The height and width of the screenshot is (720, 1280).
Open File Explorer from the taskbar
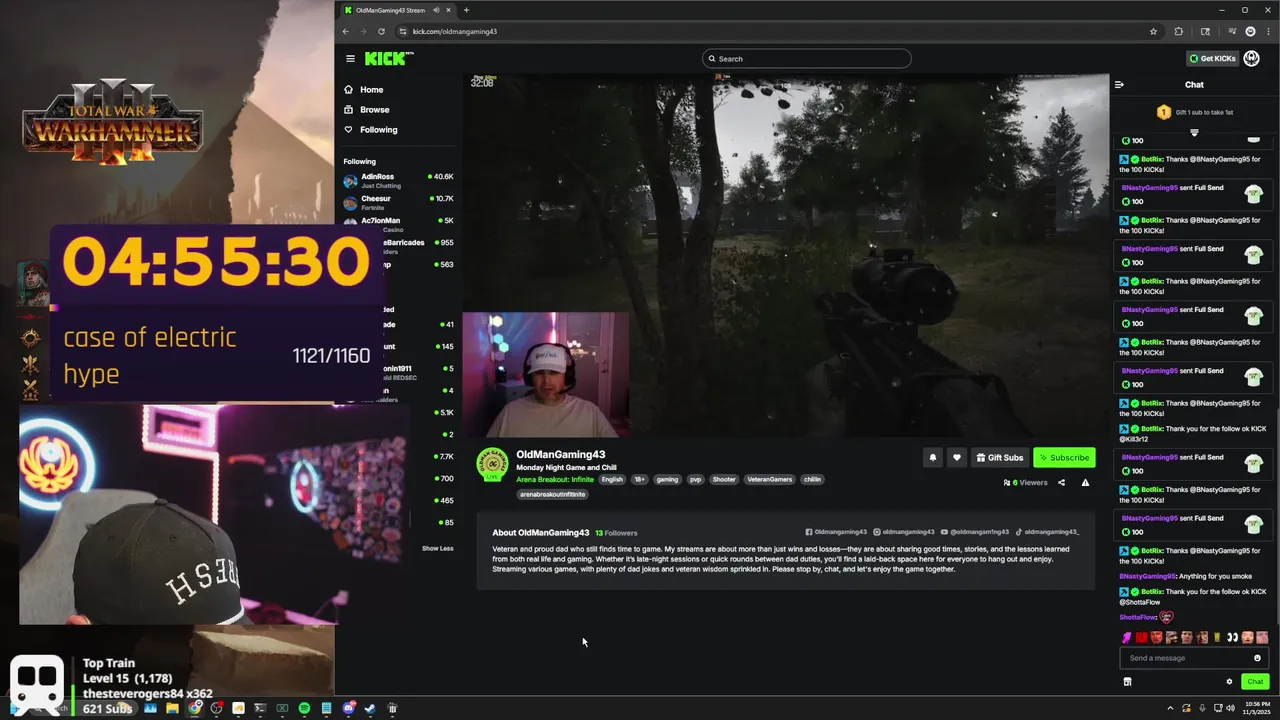(172, 708)
